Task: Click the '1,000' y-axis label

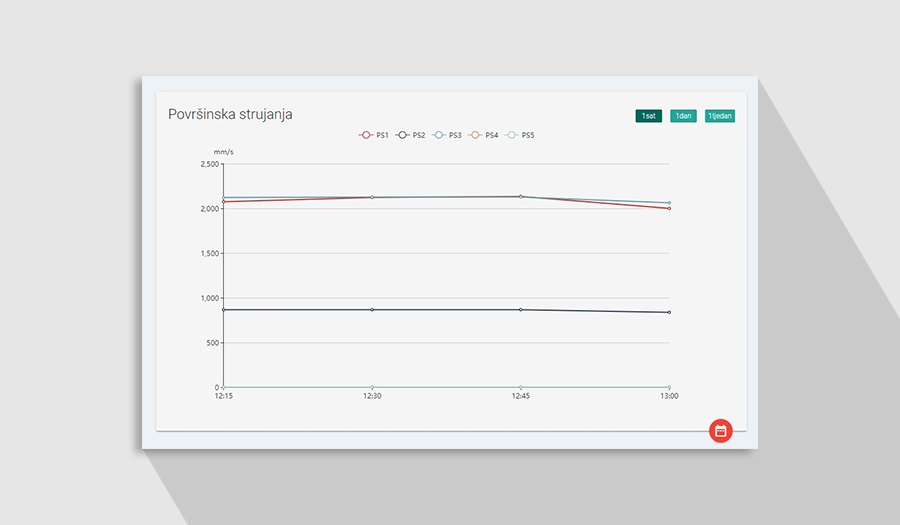Action: tap(210, 298)
